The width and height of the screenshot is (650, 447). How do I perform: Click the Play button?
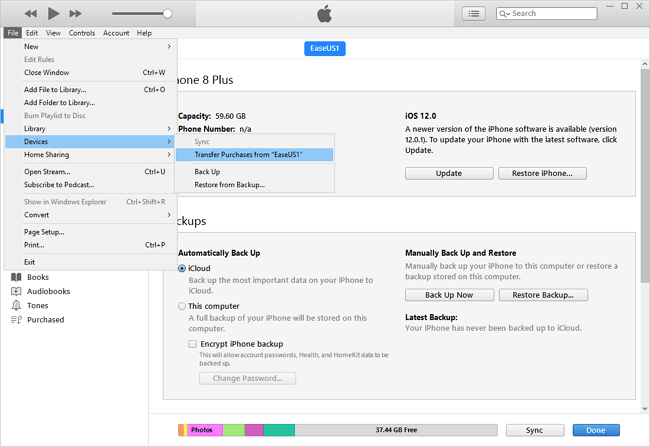54,13
